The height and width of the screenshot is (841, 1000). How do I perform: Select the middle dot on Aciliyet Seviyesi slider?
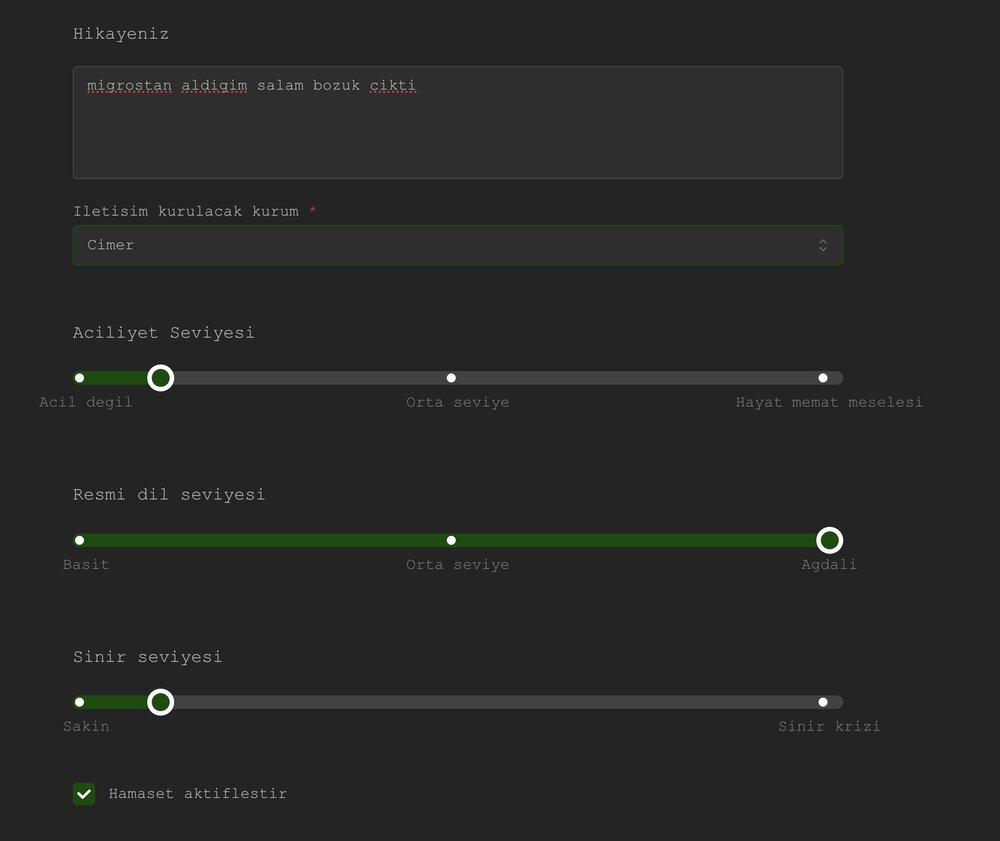click(x=451, y=378)
